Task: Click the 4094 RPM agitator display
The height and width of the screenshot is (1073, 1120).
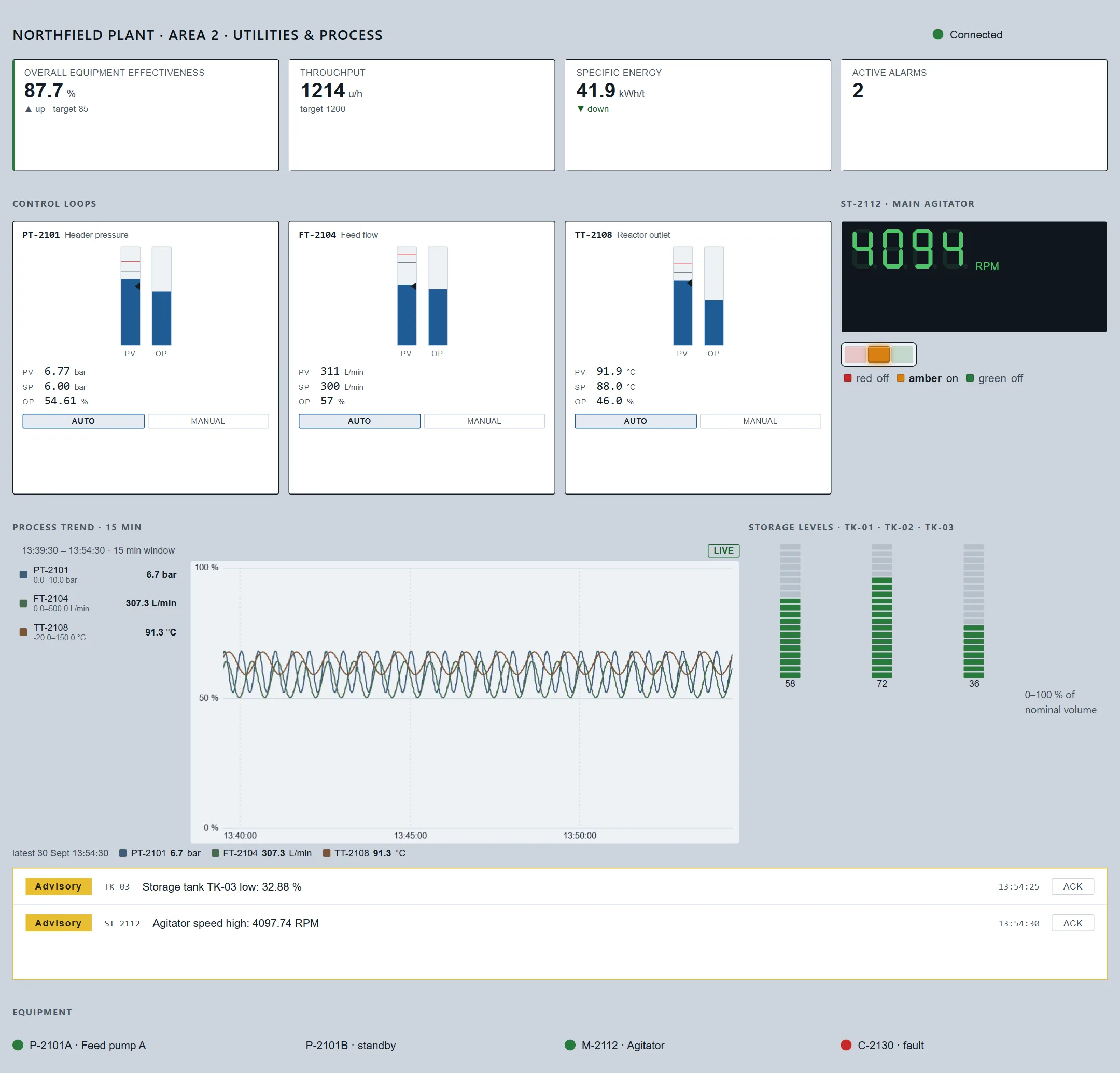Action: coord(974,276)
